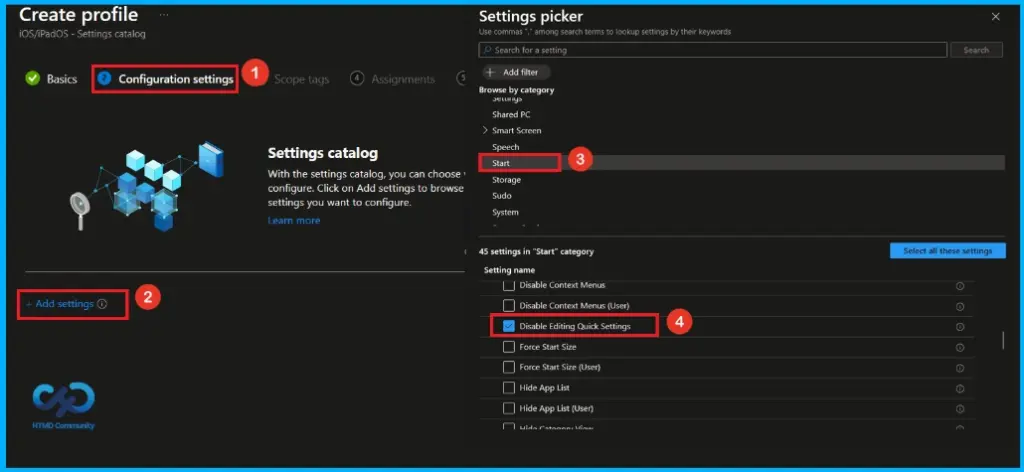Click the Add filter button
Image resolution: width=1024 pixels, height=472 pixels.
tap(516, 72)
